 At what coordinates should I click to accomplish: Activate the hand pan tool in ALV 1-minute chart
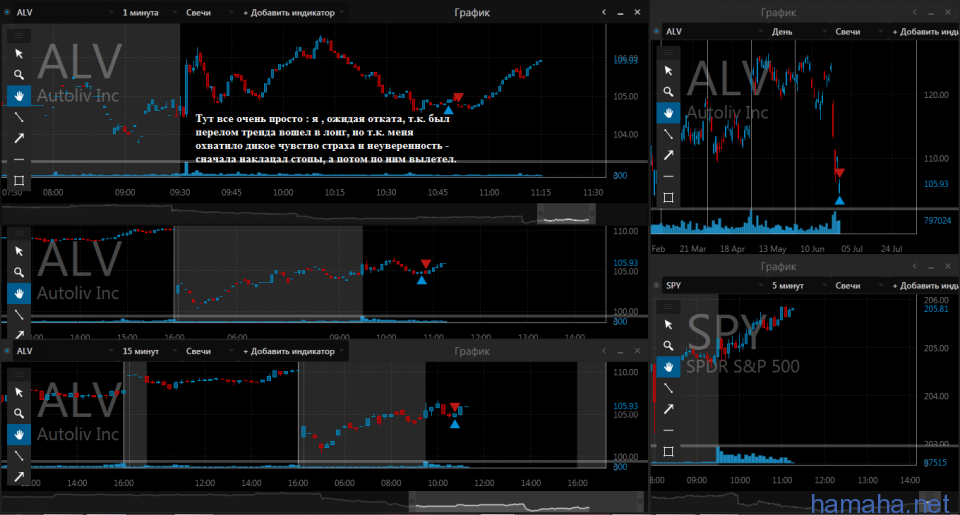(19, 96)
